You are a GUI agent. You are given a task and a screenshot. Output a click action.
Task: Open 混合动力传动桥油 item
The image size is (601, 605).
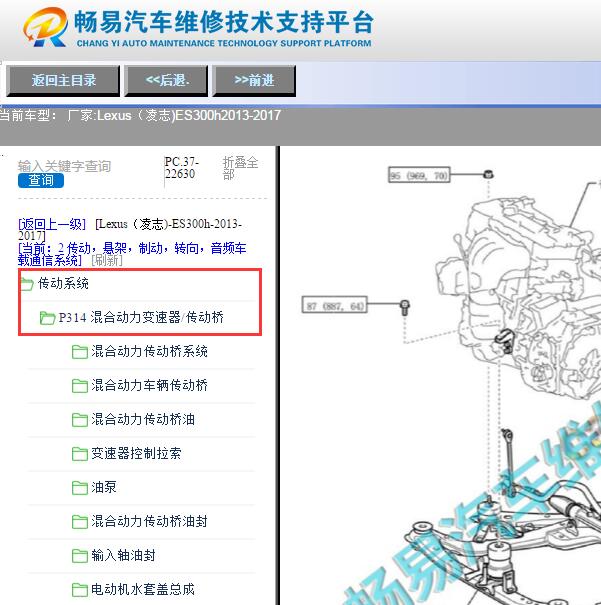pyautogui.click(x=143, y=419)
